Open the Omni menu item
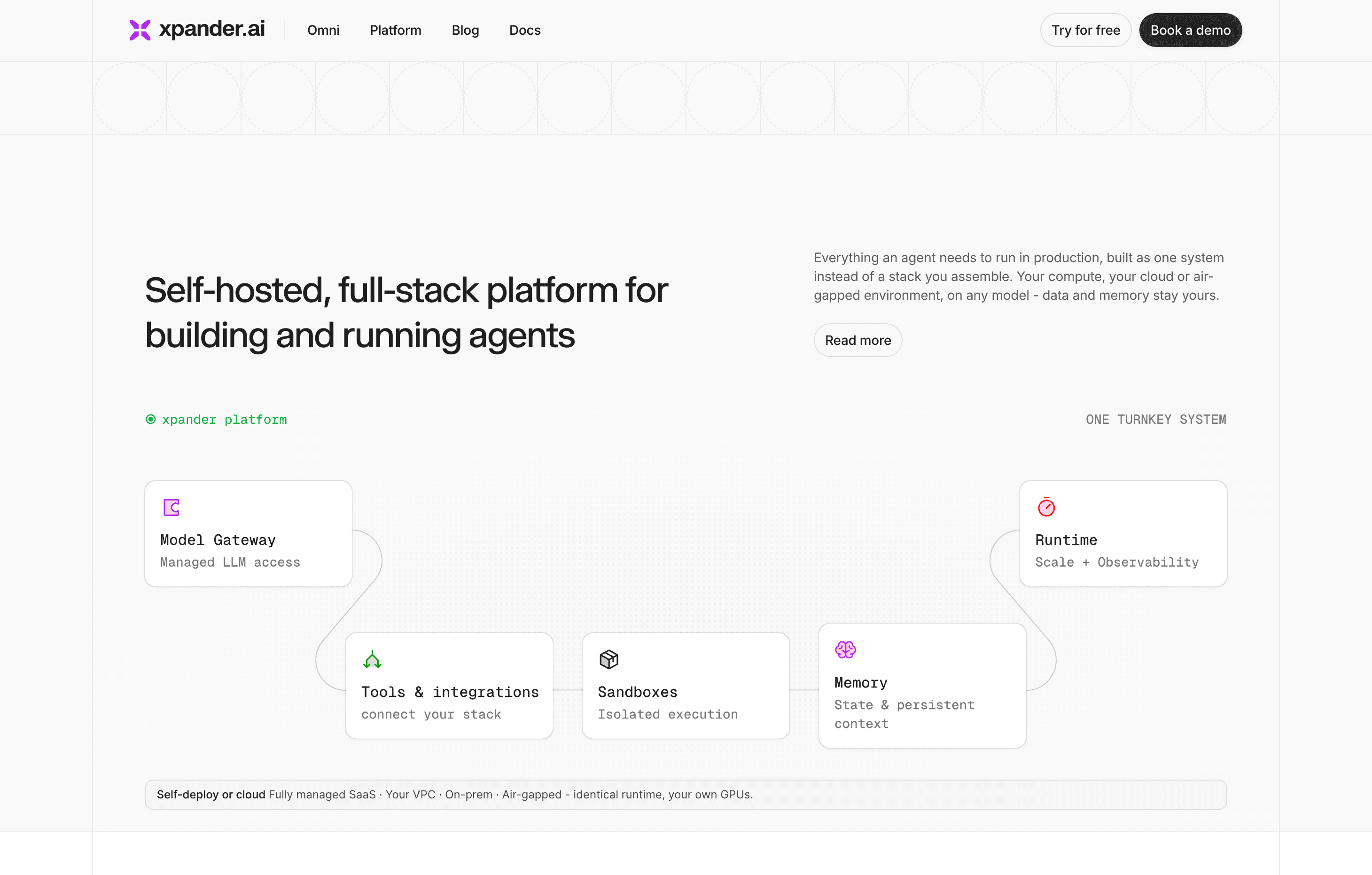 click(323, 30)
